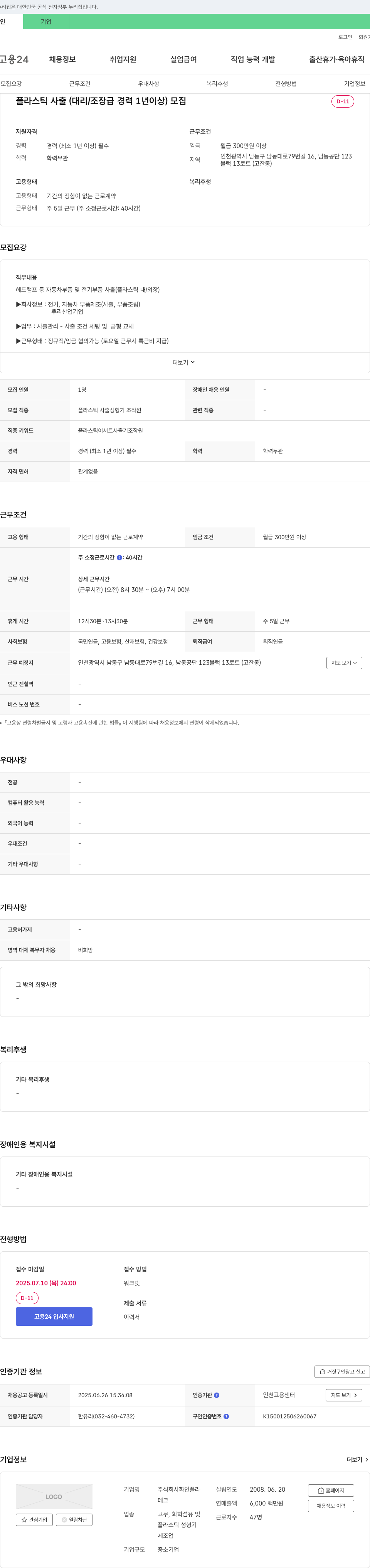
Task: Click 퇴직급여 value 퇴직연금
Action: coord(272,642)
